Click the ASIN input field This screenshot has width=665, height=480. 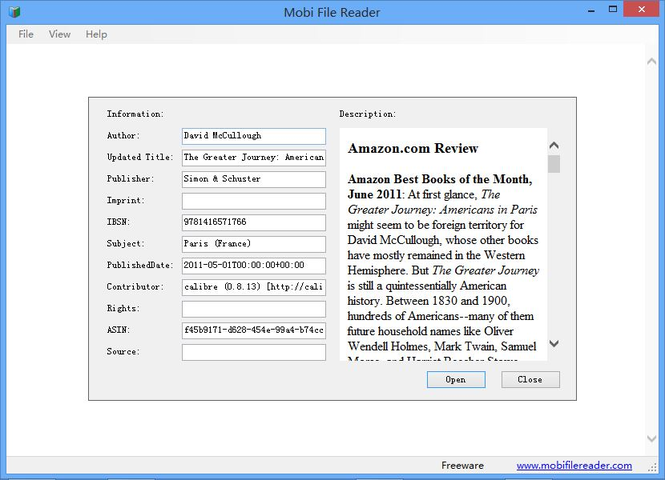click(254, 330)
